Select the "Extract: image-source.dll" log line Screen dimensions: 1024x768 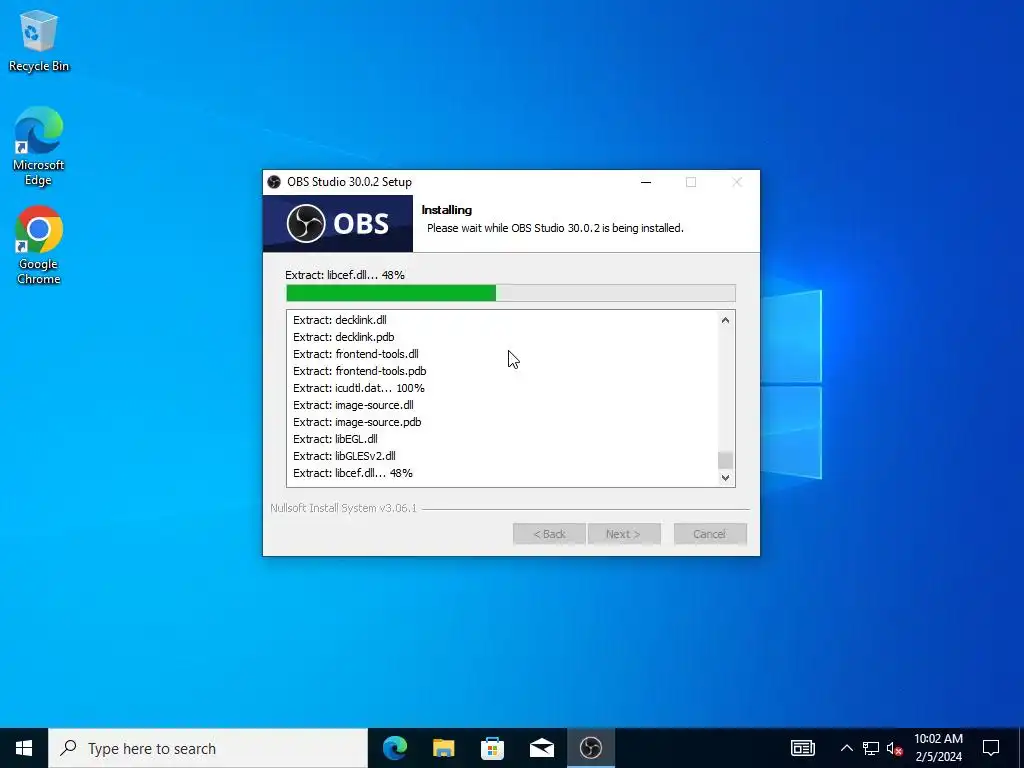coord(353,405)
